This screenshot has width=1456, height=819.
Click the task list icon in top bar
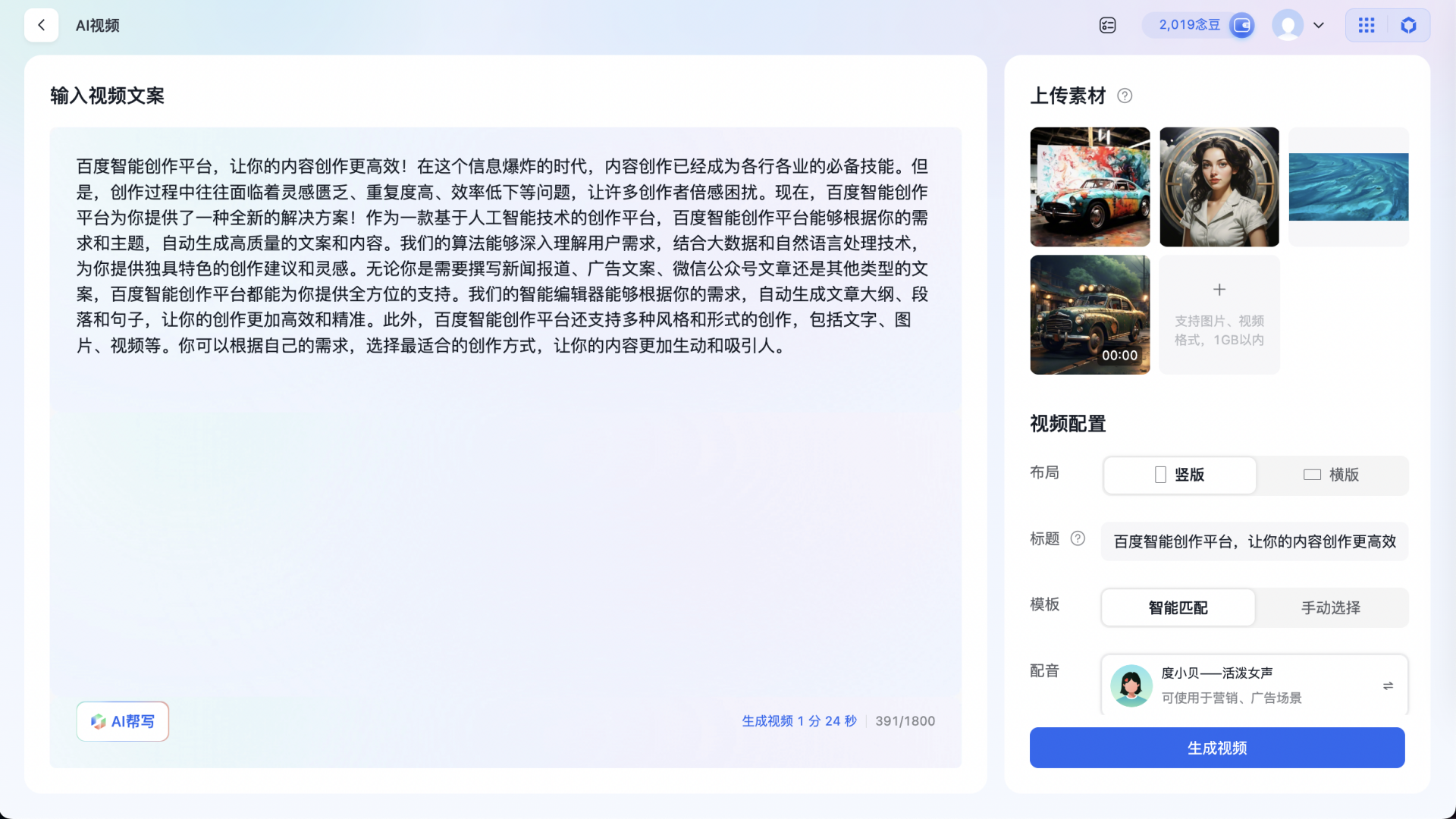pyautogui.click(x=1107, y=24)
